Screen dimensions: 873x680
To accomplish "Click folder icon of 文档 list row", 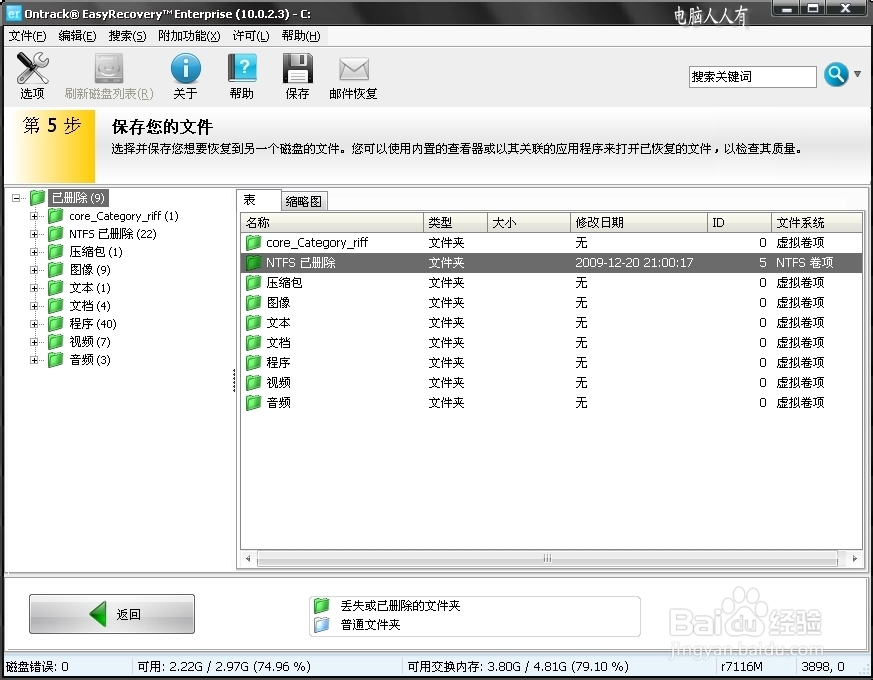I will tap(253, 343).
